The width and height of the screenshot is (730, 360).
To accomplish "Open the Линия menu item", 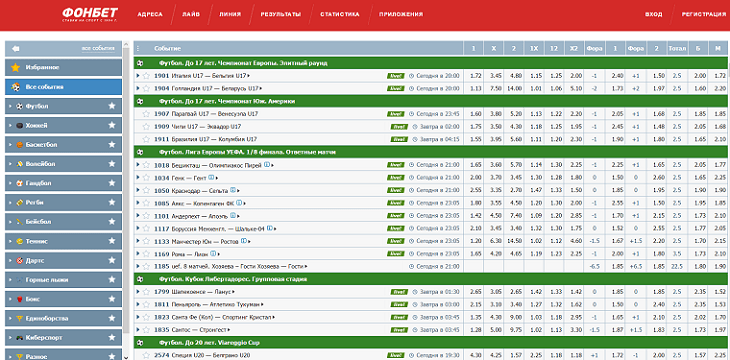I will coord(230,14).
